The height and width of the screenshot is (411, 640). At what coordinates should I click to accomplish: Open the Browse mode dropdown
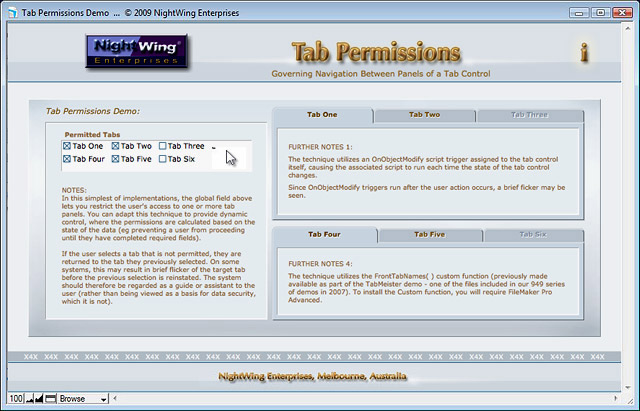(83, 399)
